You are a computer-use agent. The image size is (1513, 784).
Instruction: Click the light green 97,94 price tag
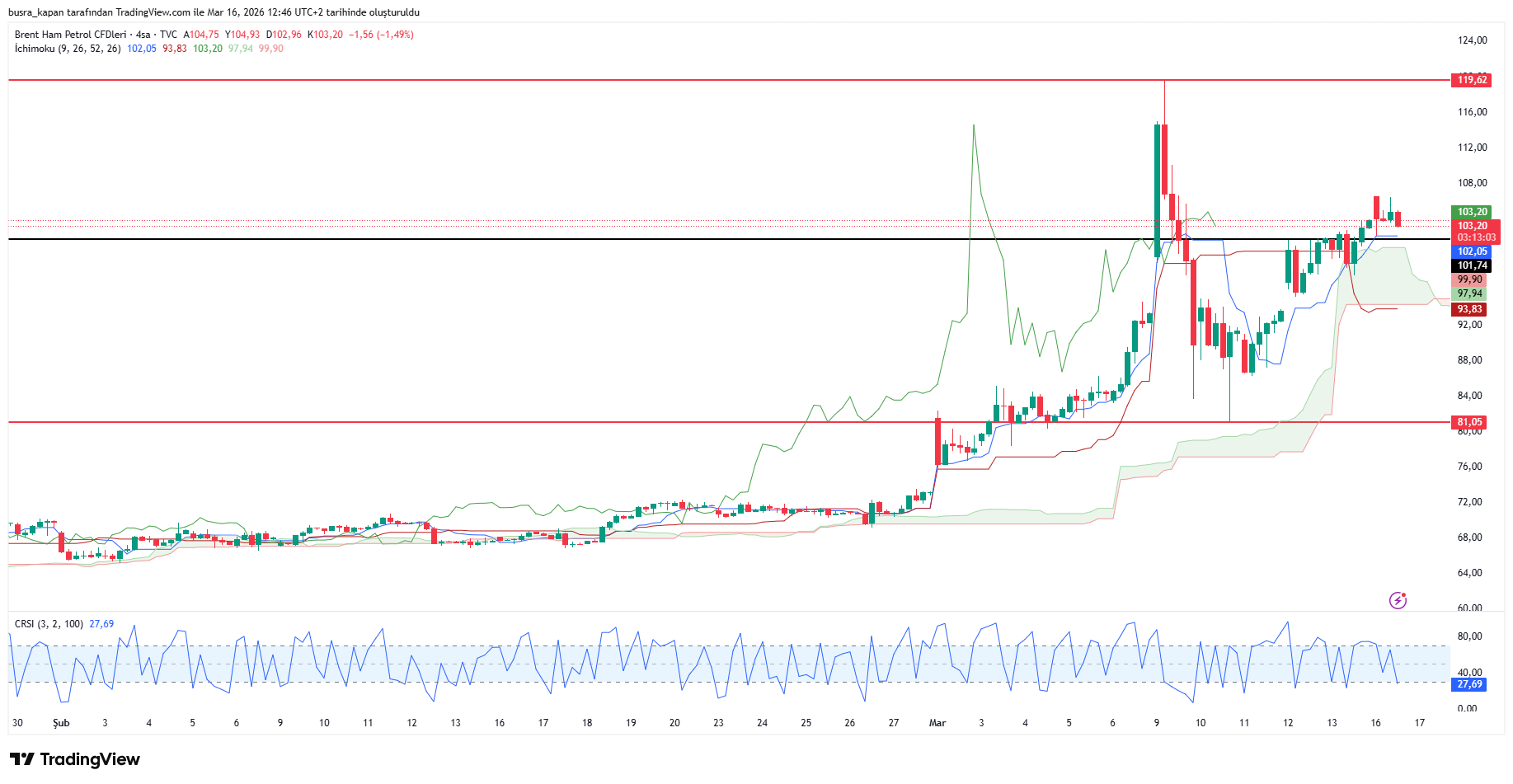(x=1468, y=293)
